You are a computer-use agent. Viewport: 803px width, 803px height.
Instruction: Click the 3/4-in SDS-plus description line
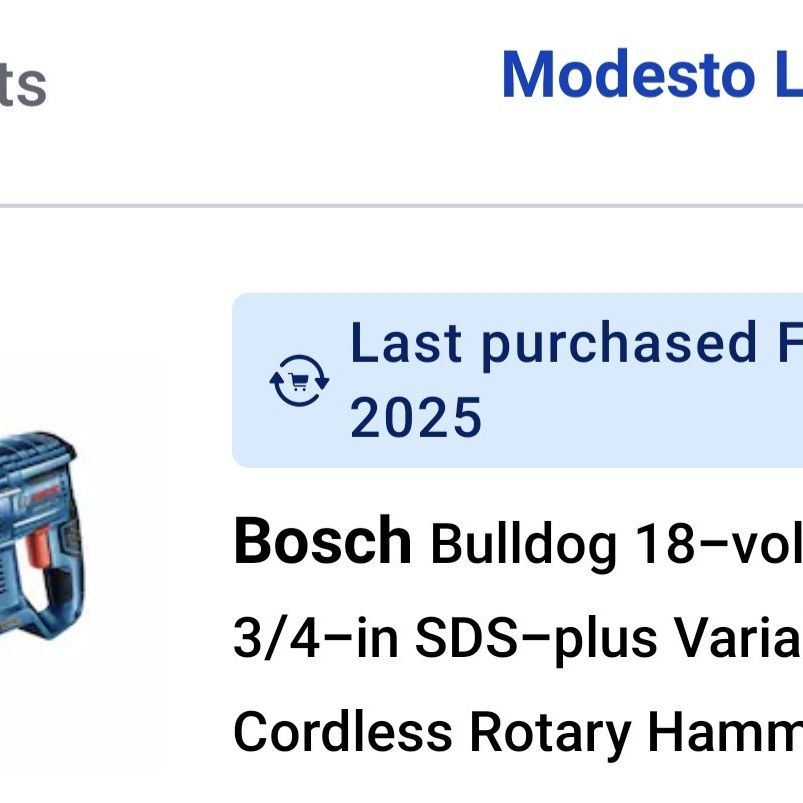point(518,638)
